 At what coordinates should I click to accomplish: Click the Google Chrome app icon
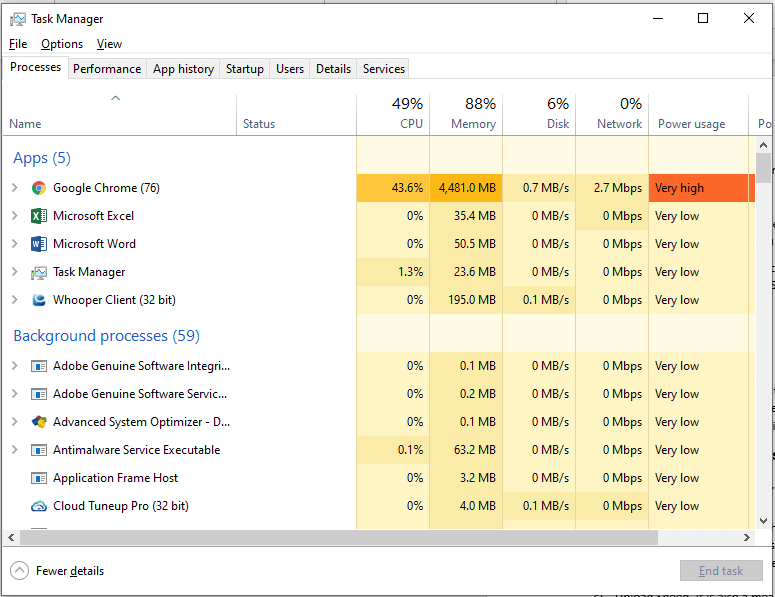(39, 188)
